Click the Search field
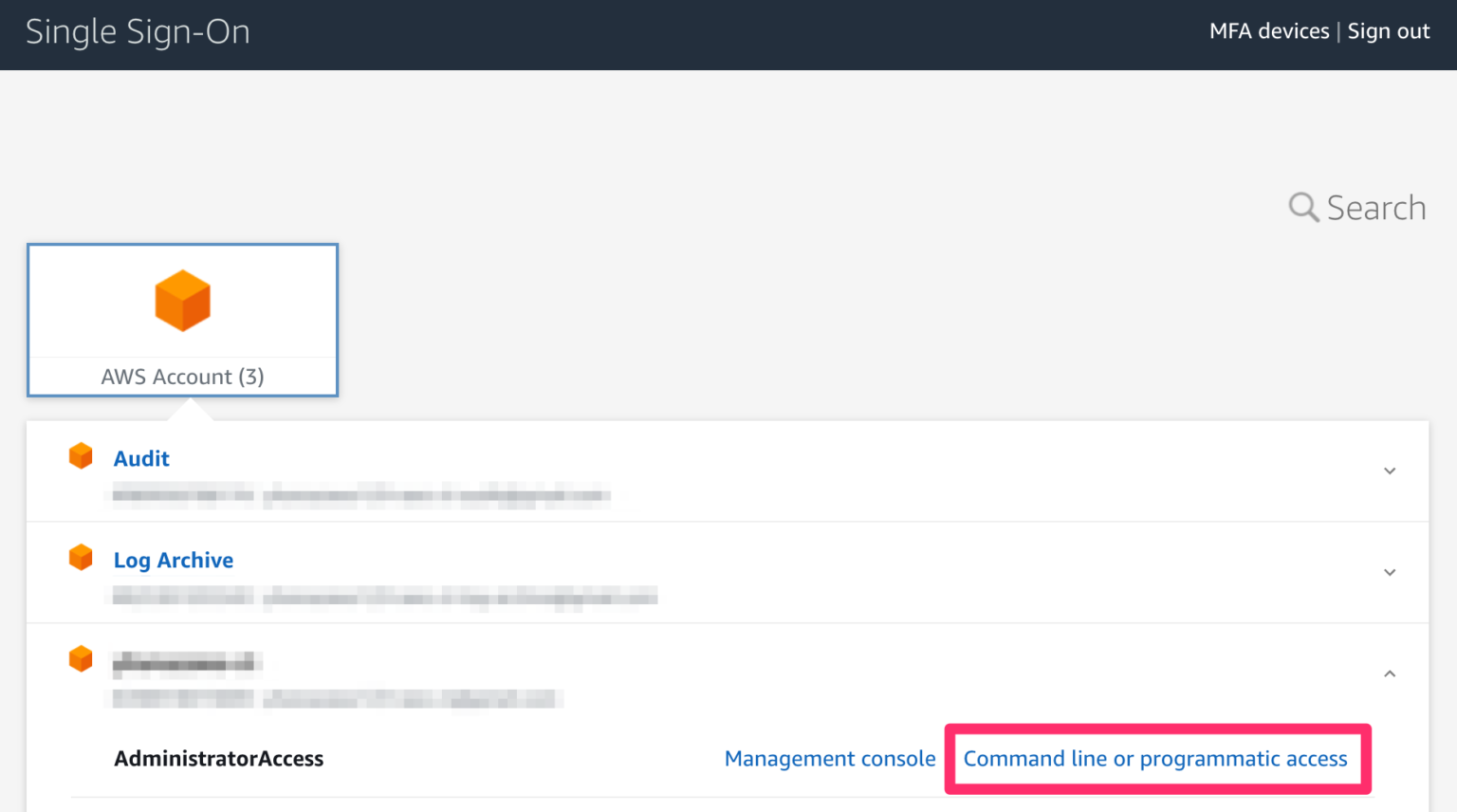 tap(1375, 207)
